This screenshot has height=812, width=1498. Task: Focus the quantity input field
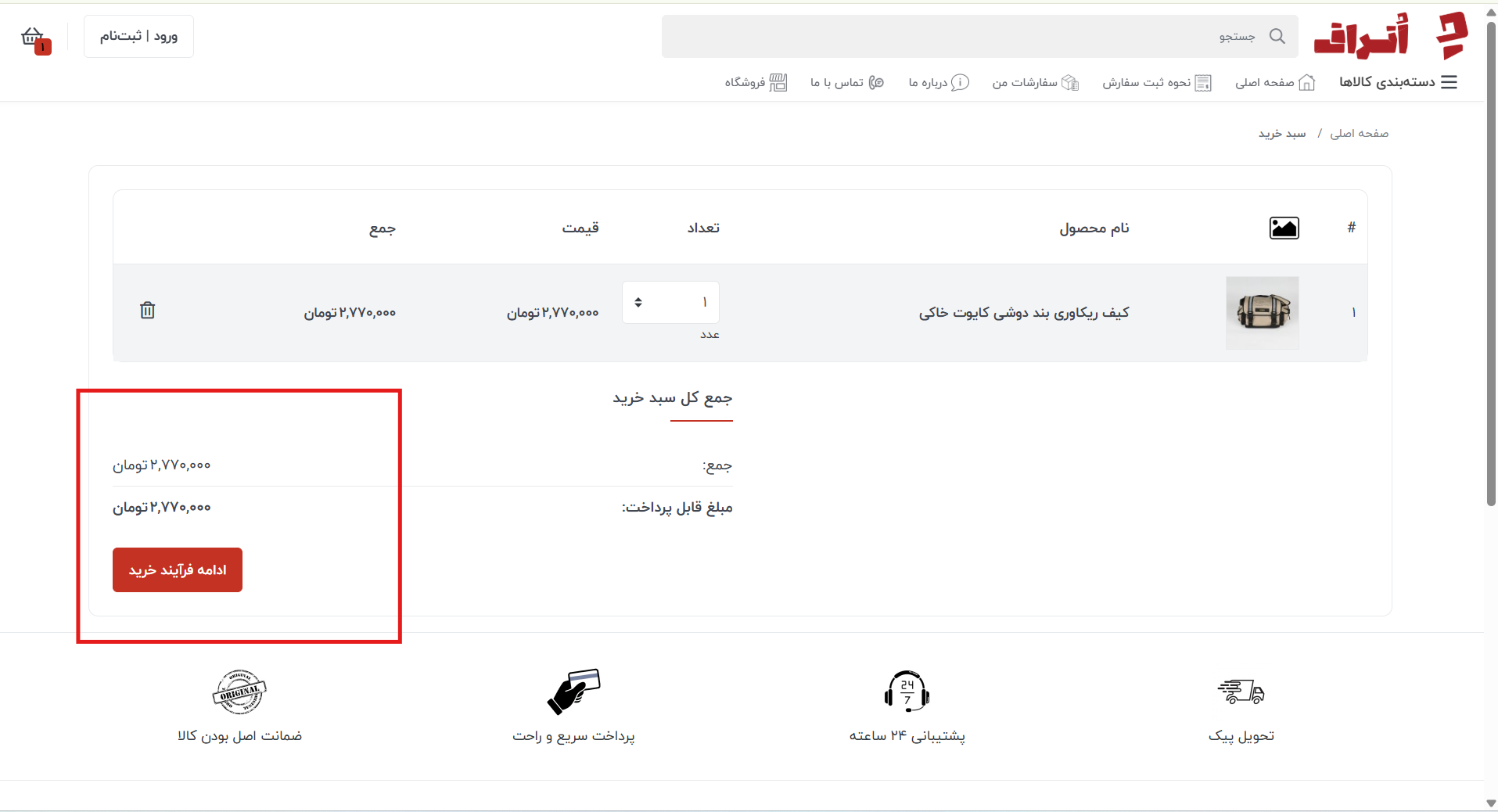pyautogui.click(x=670, y=302)
